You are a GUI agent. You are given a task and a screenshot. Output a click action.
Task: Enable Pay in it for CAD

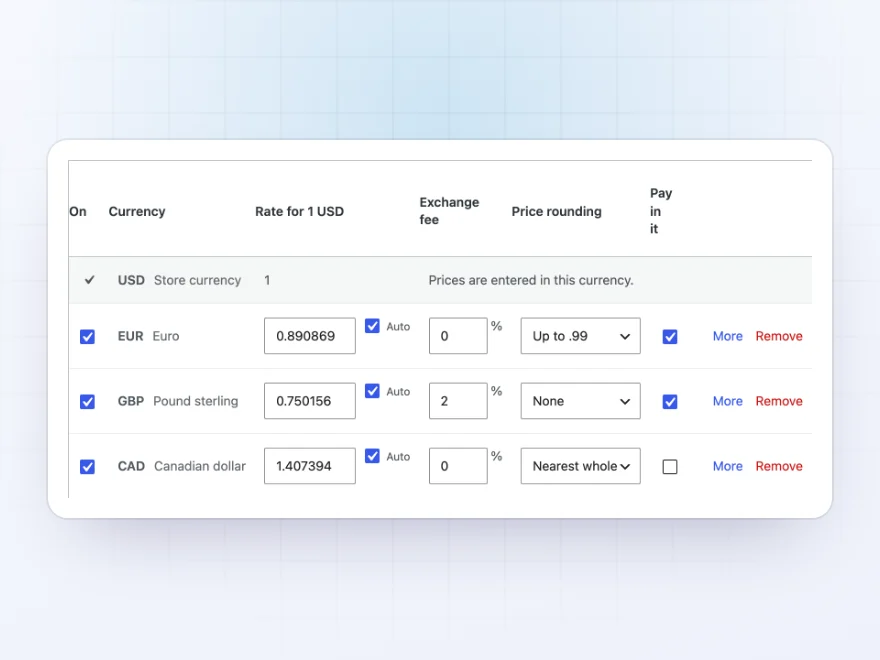tap(670, 466)
